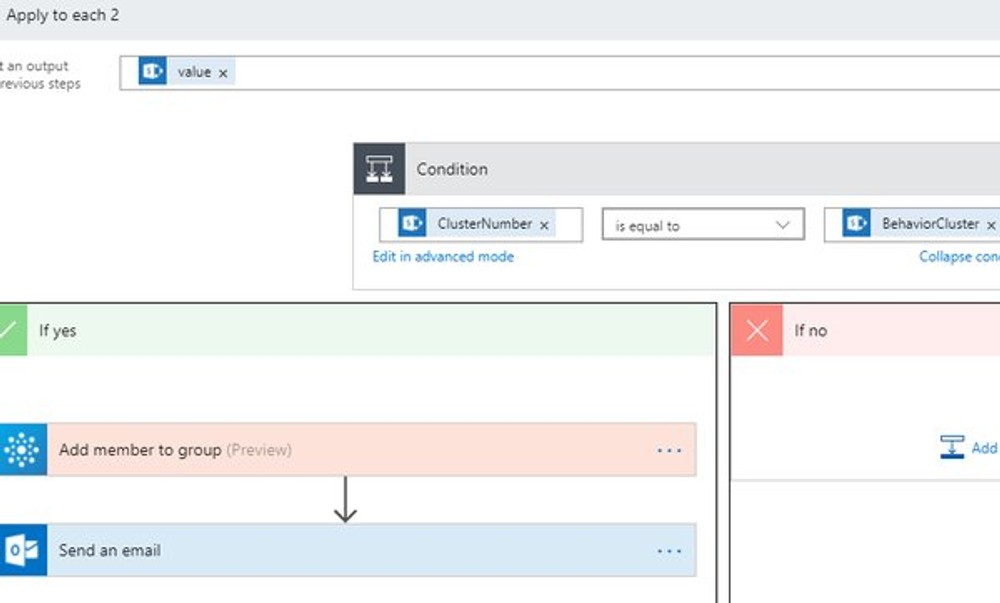This screenshot has height=603, width=1000.
Task: Select the Condition funnel icon
Action: (x=378, y=168)
